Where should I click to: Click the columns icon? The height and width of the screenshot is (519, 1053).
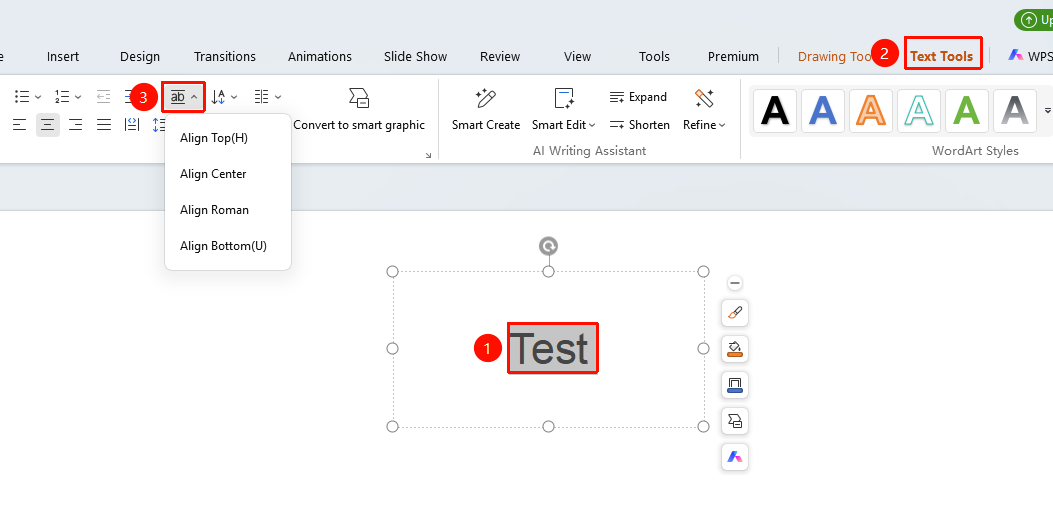pos(262,97)
